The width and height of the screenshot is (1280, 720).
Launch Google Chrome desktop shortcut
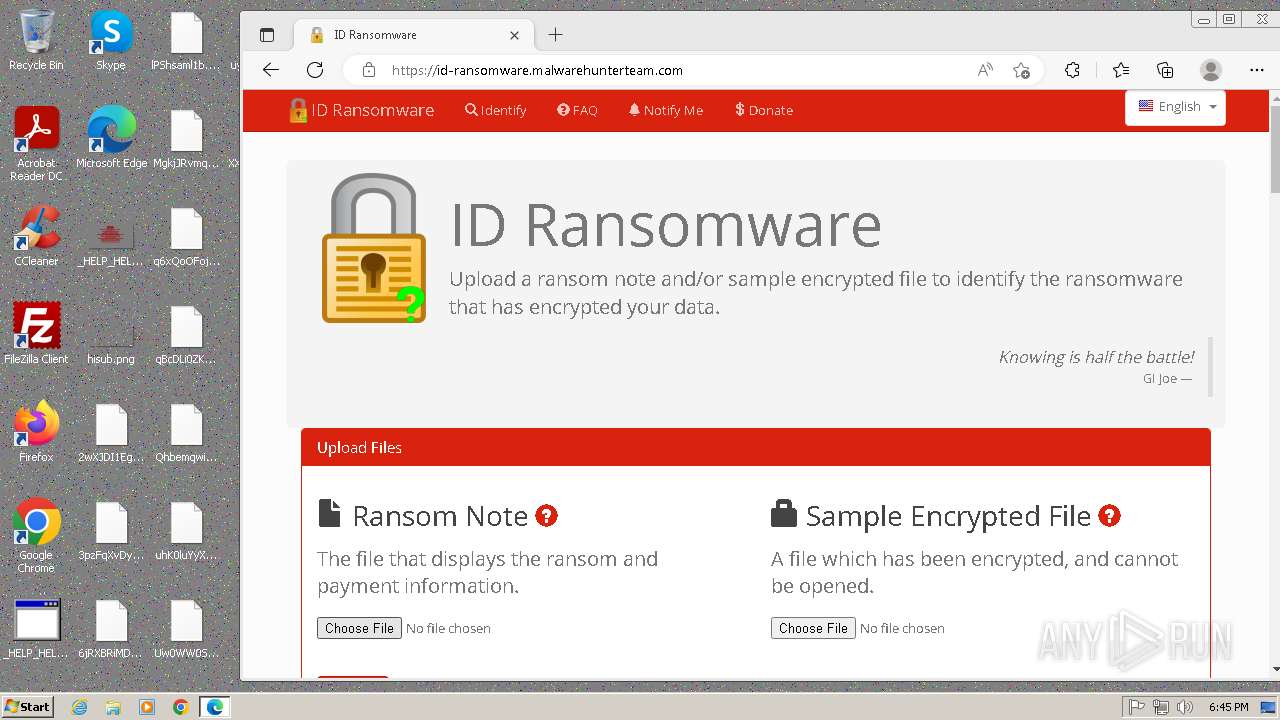pos(36,536)
